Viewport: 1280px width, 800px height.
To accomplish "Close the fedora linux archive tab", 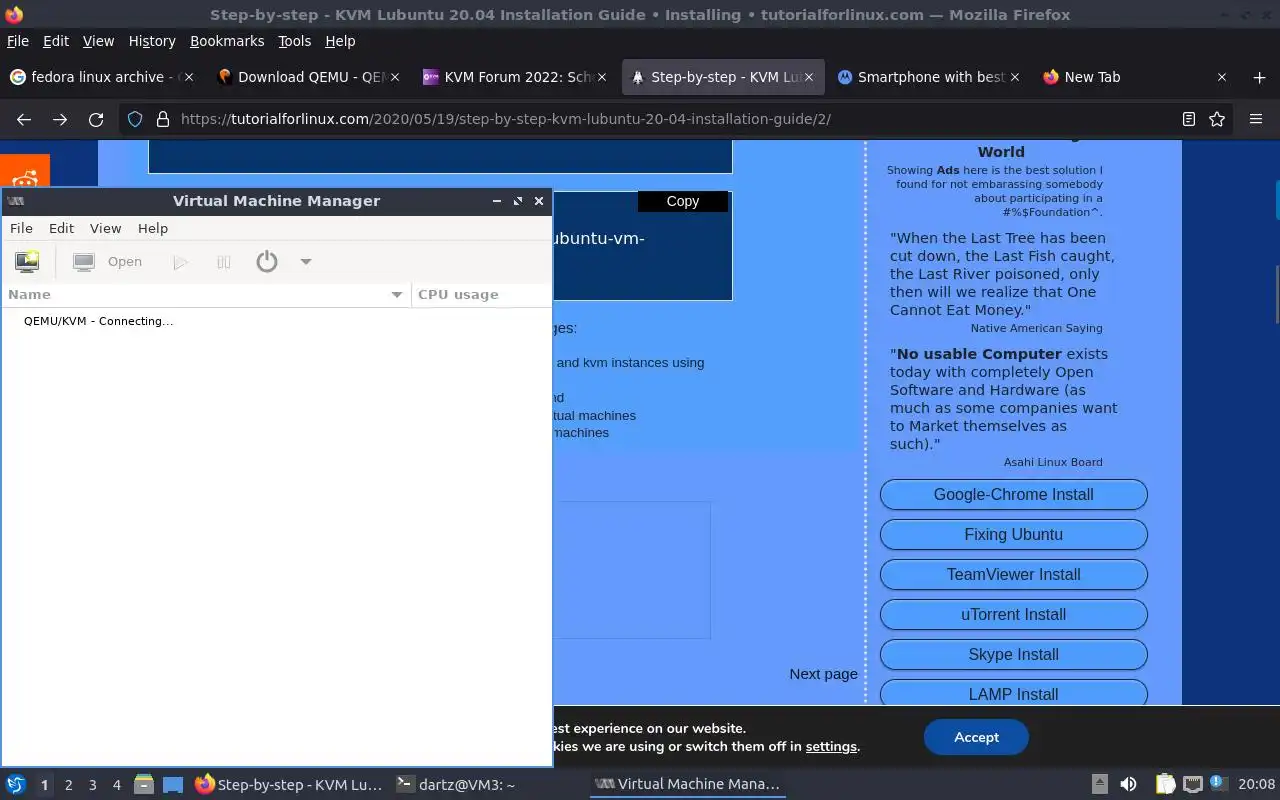I will click(x=188, y=77).
